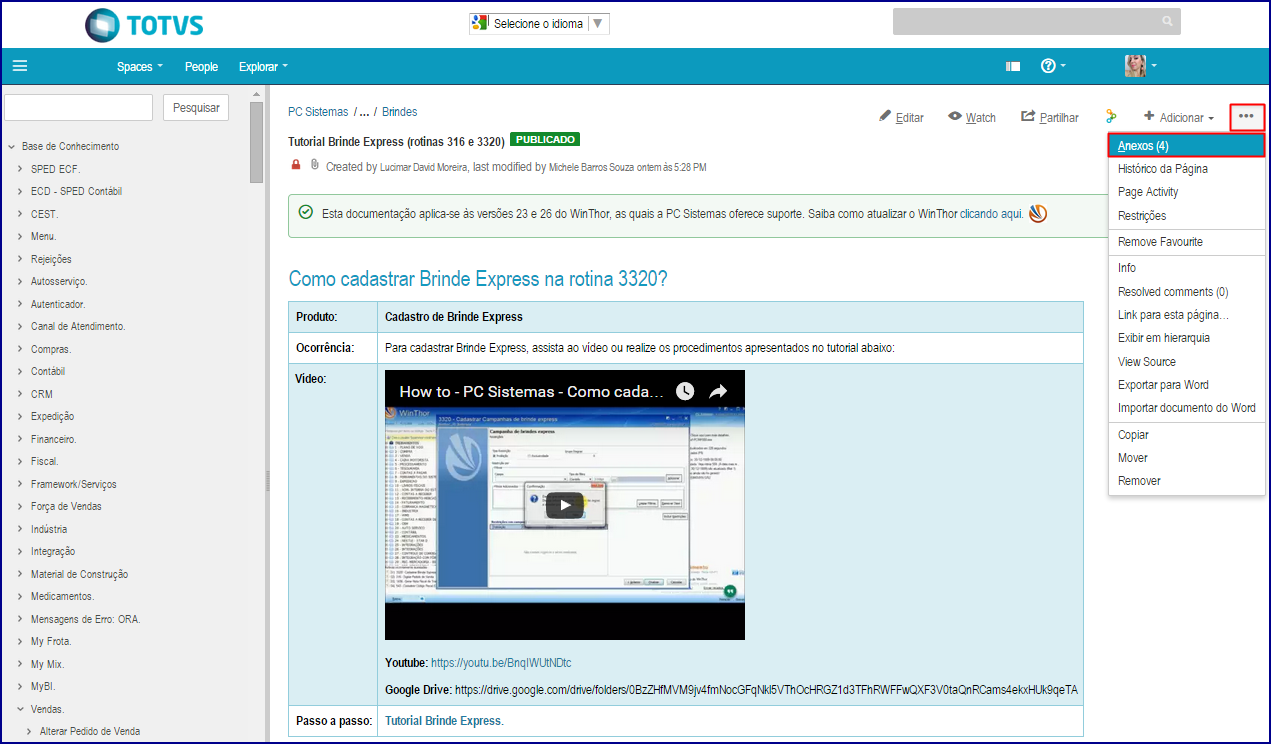
Task: Click Brindes breadcrumb link
Action: [400, 112]
